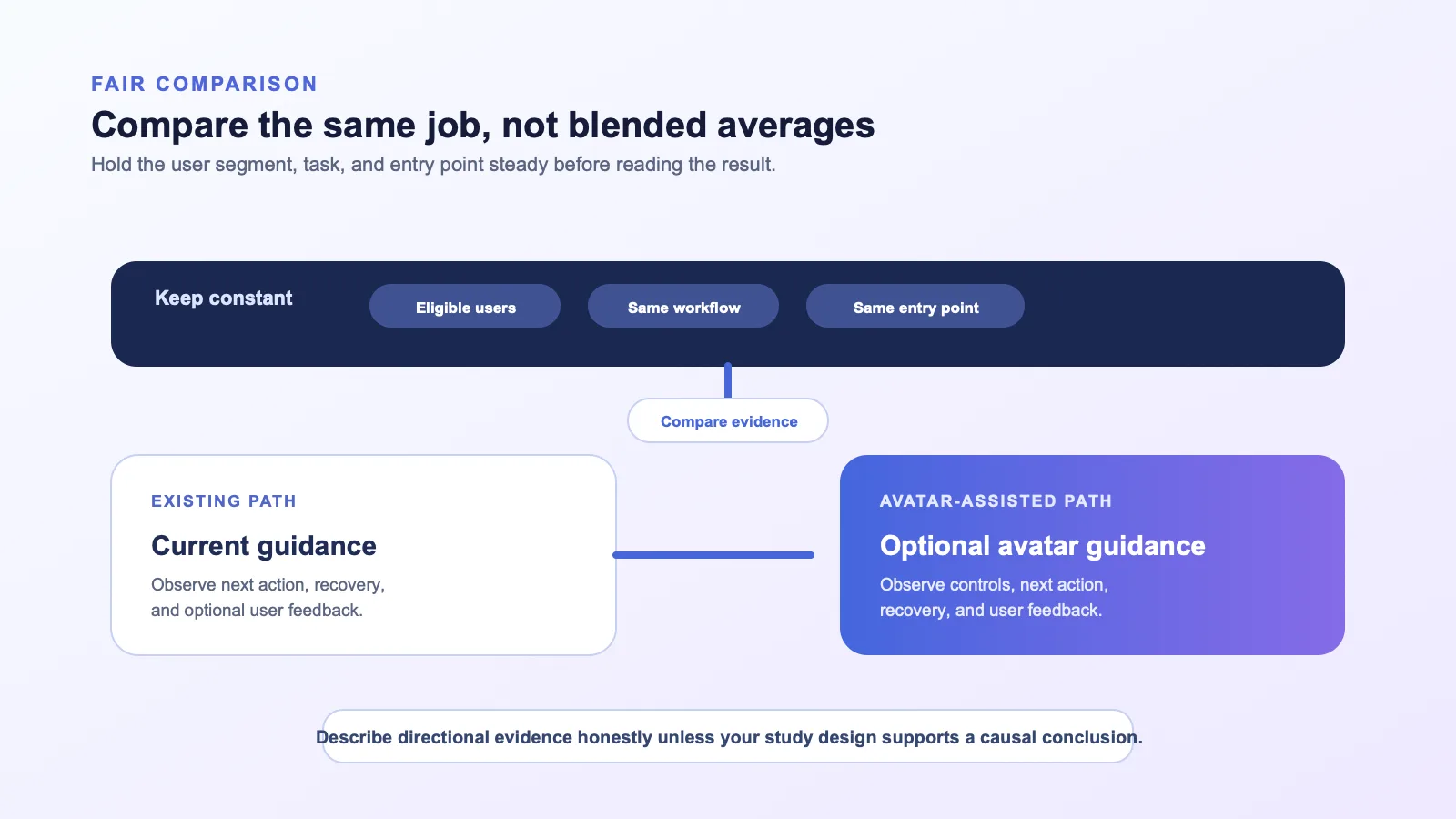The image size is (1456, 819).
Task: Click the 'Compare evidence' pill
Action: (x=728, y=420)
